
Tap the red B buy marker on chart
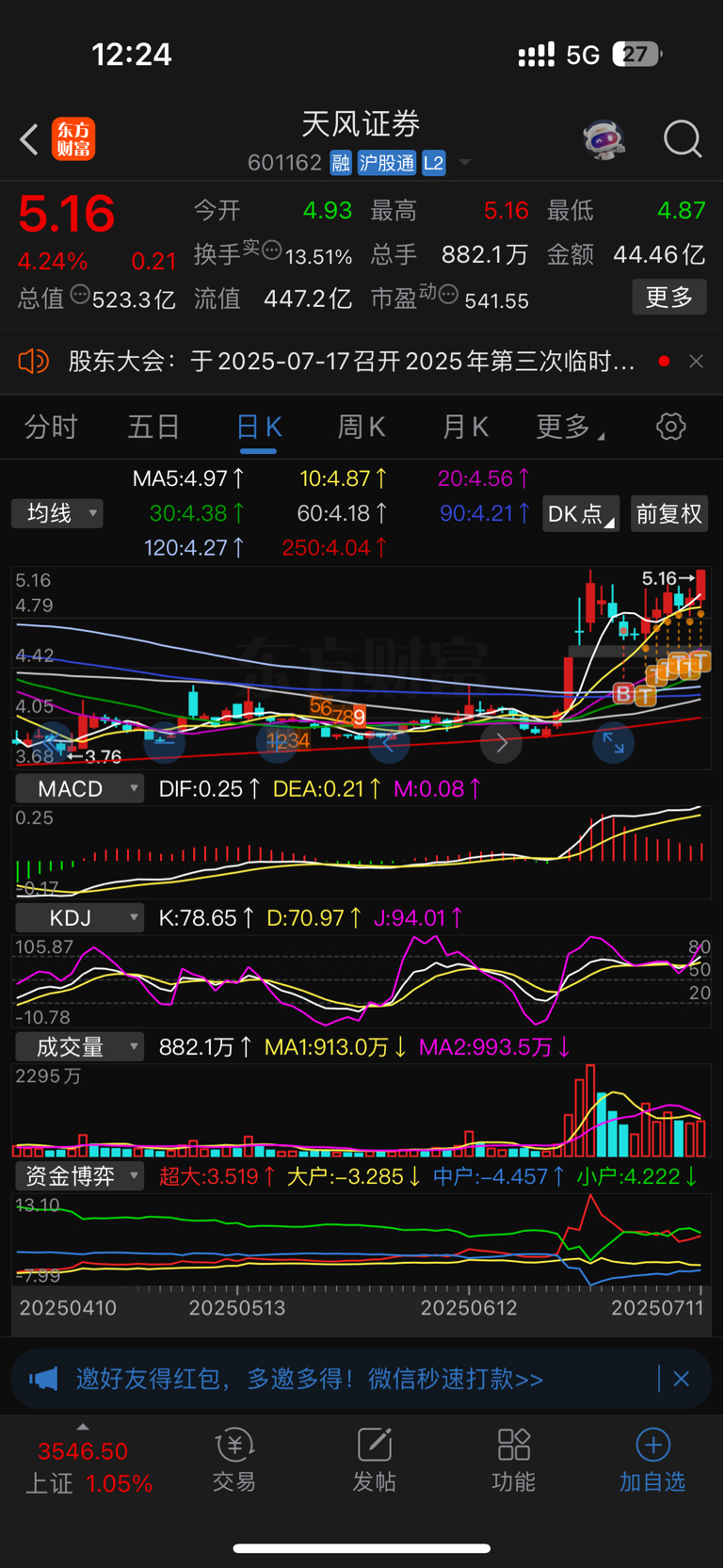[x=622, y=693]
